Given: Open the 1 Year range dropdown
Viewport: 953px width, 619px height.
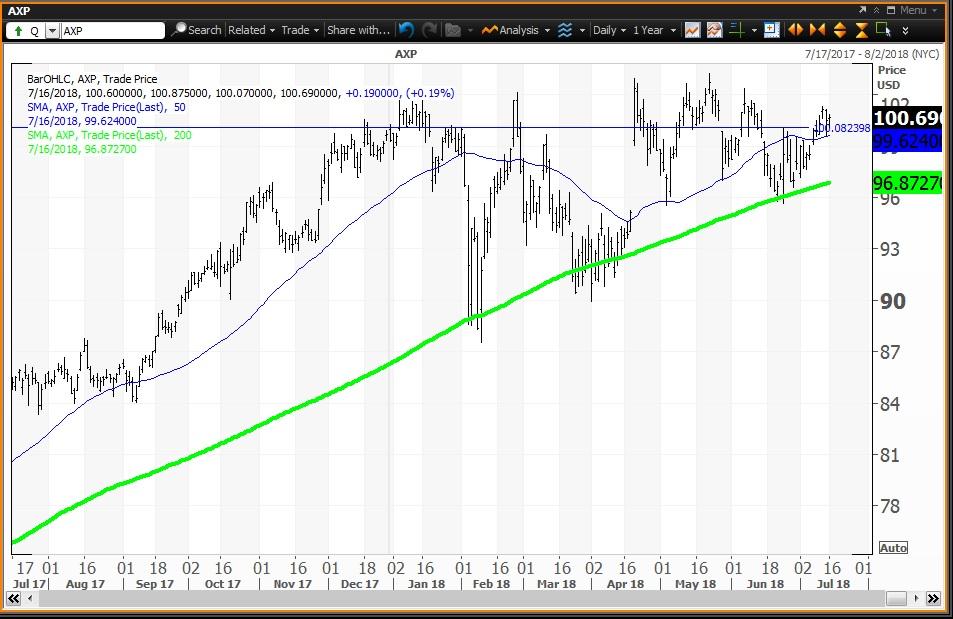Looking at the screenshot, I should tap(653, 30).
